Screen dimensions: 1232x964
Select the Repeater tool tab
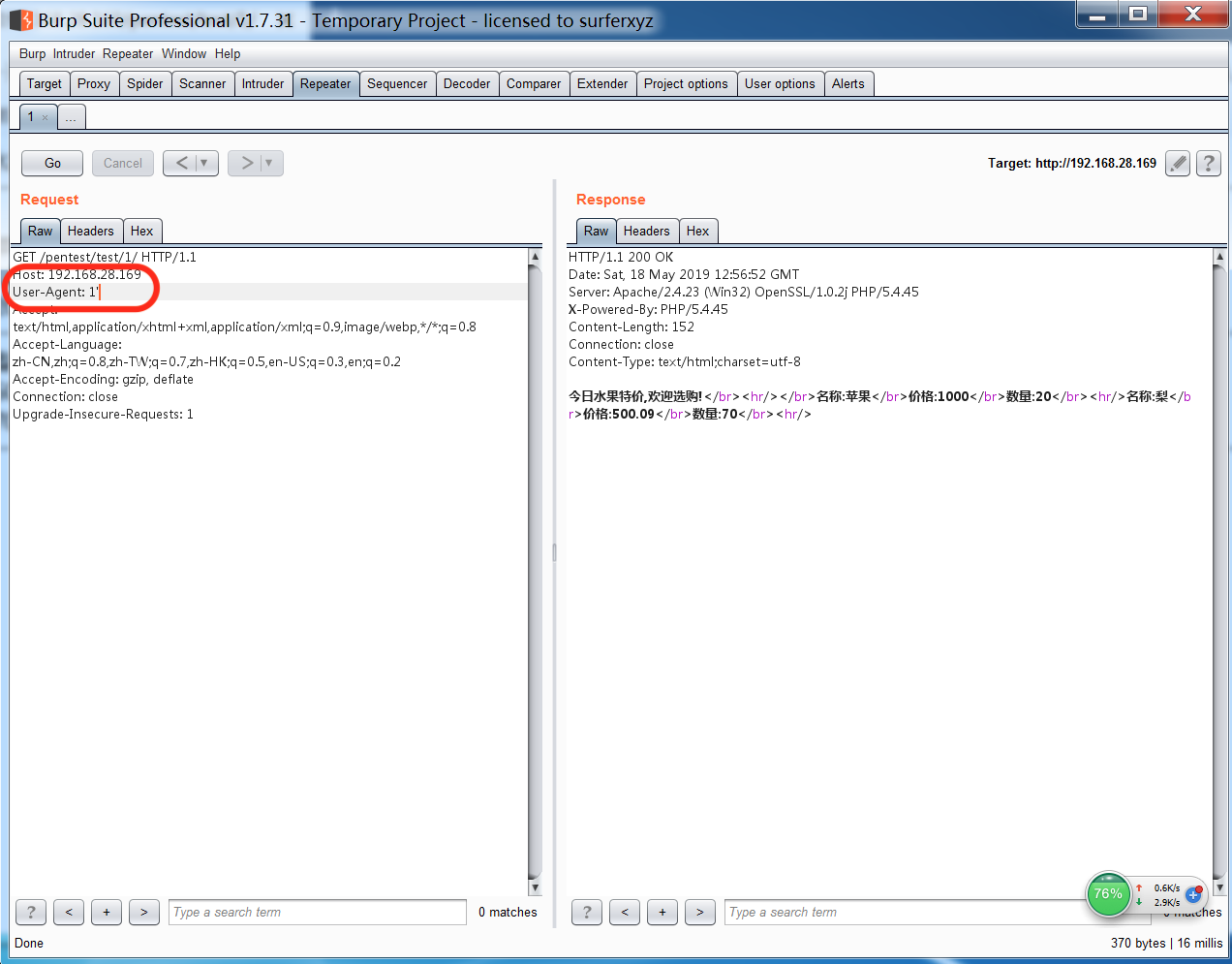325,84
